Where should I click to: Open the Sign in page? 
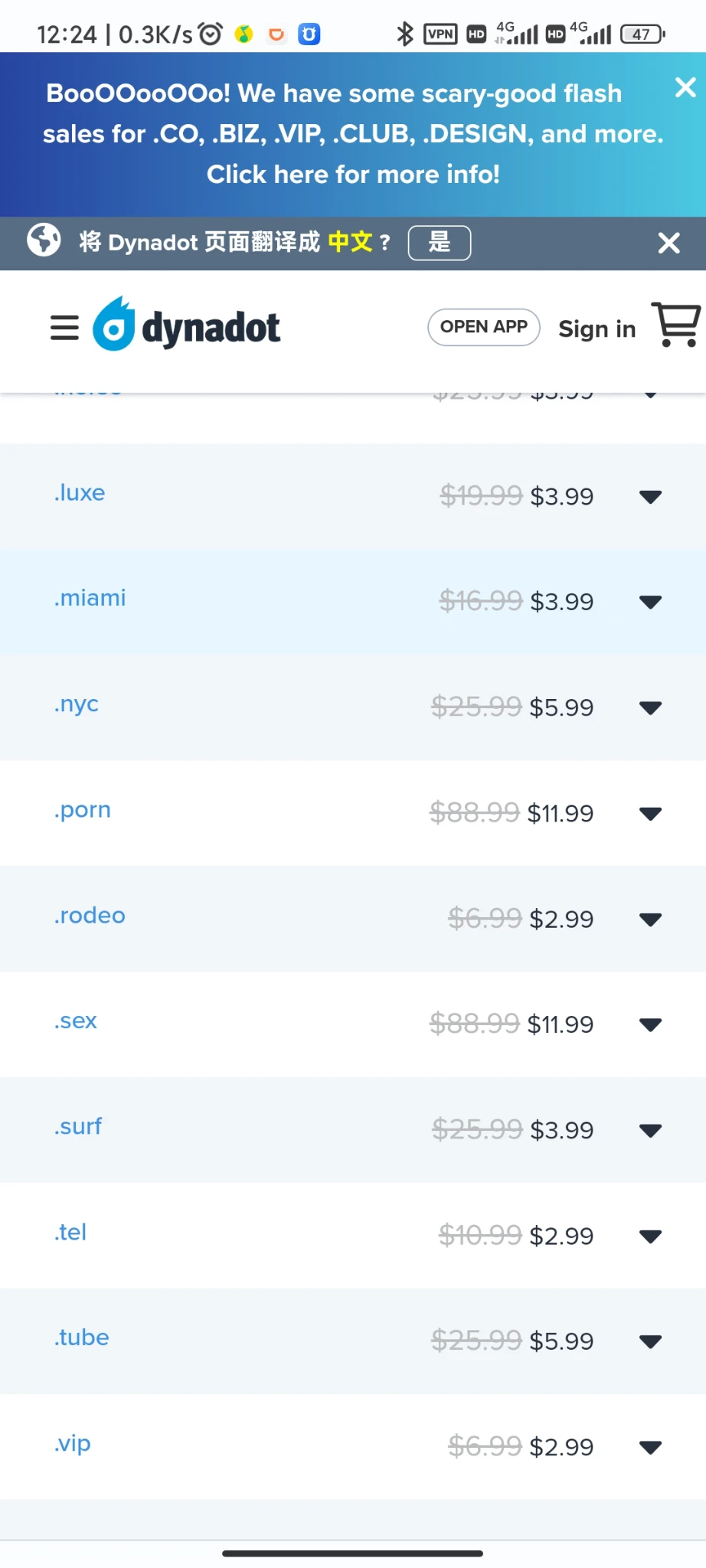597,329
